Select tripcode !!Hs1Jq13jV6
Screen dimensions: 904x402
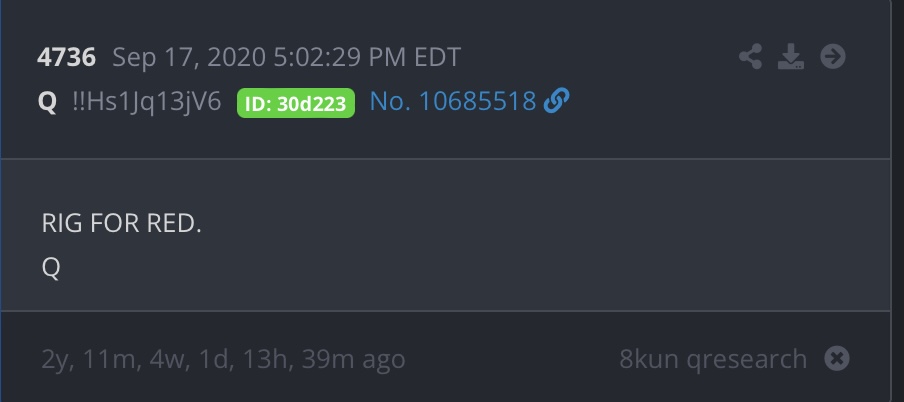click(x=147, y=102)
